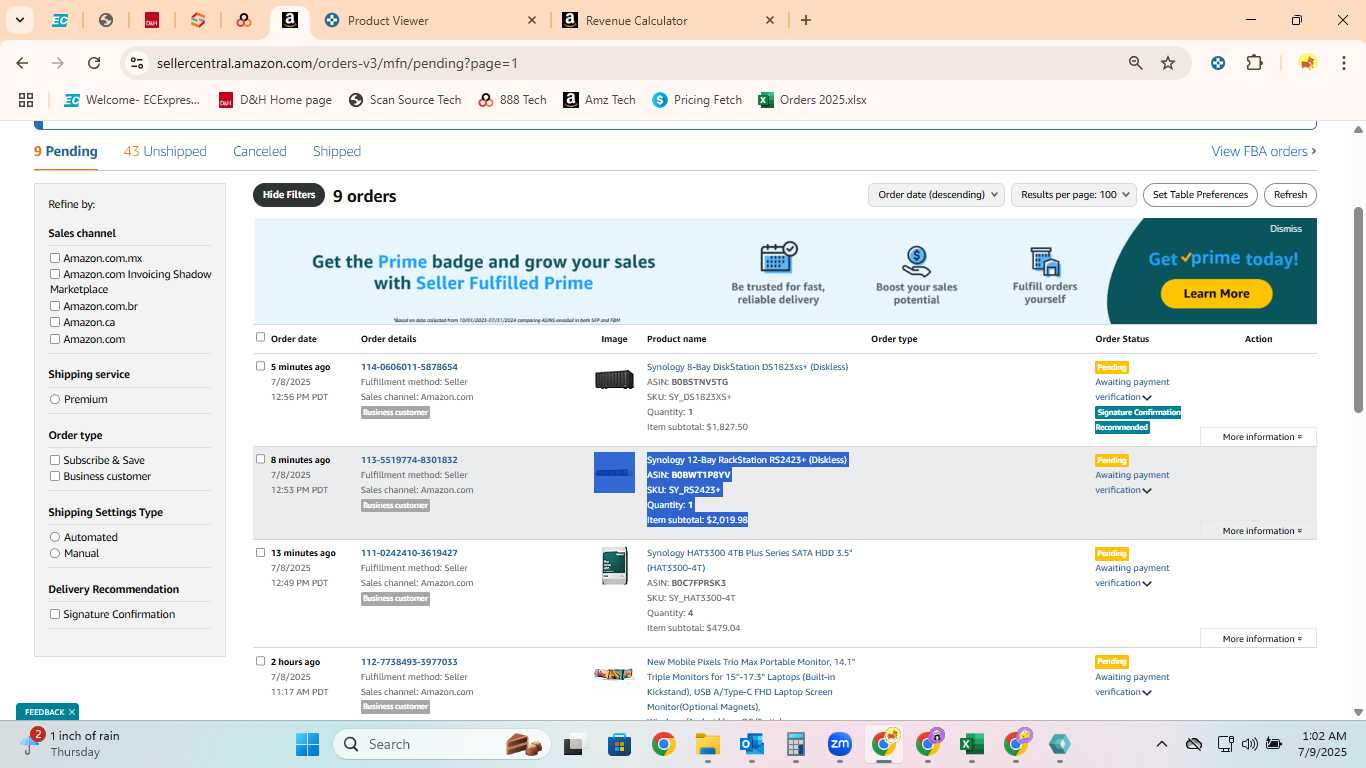Close the Feedback widget
Viewport: 1366px width, 768px height.
pos(72,712)
